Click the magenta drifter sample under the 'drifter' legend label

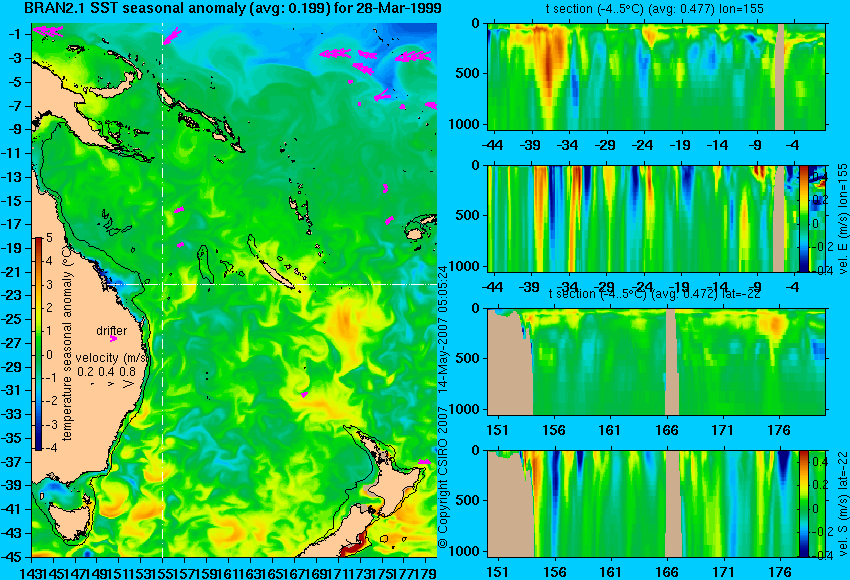[113, 339]
